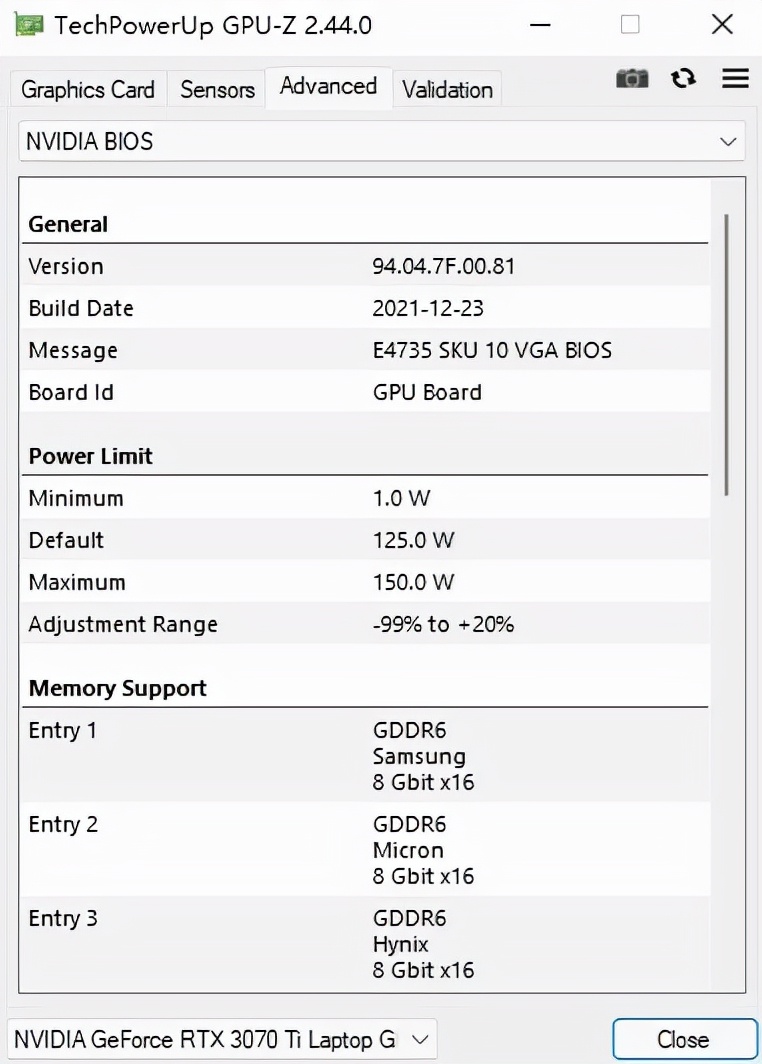Select the Maximum power limit row
This screenshot has width=762, height=1064.
[365, 582]
